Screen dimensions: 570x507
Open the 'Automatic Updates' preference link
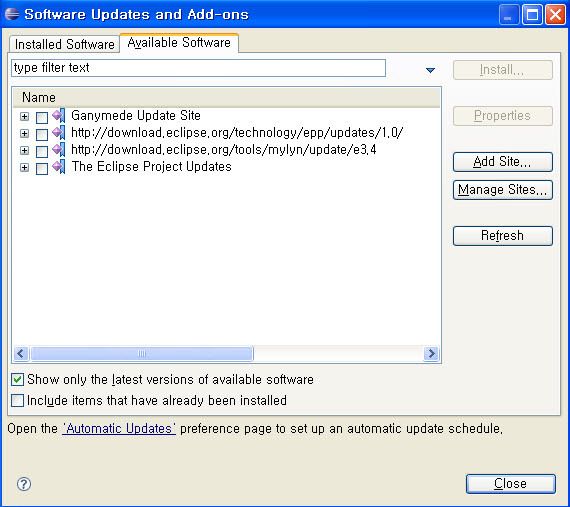[x=119, y=428]
